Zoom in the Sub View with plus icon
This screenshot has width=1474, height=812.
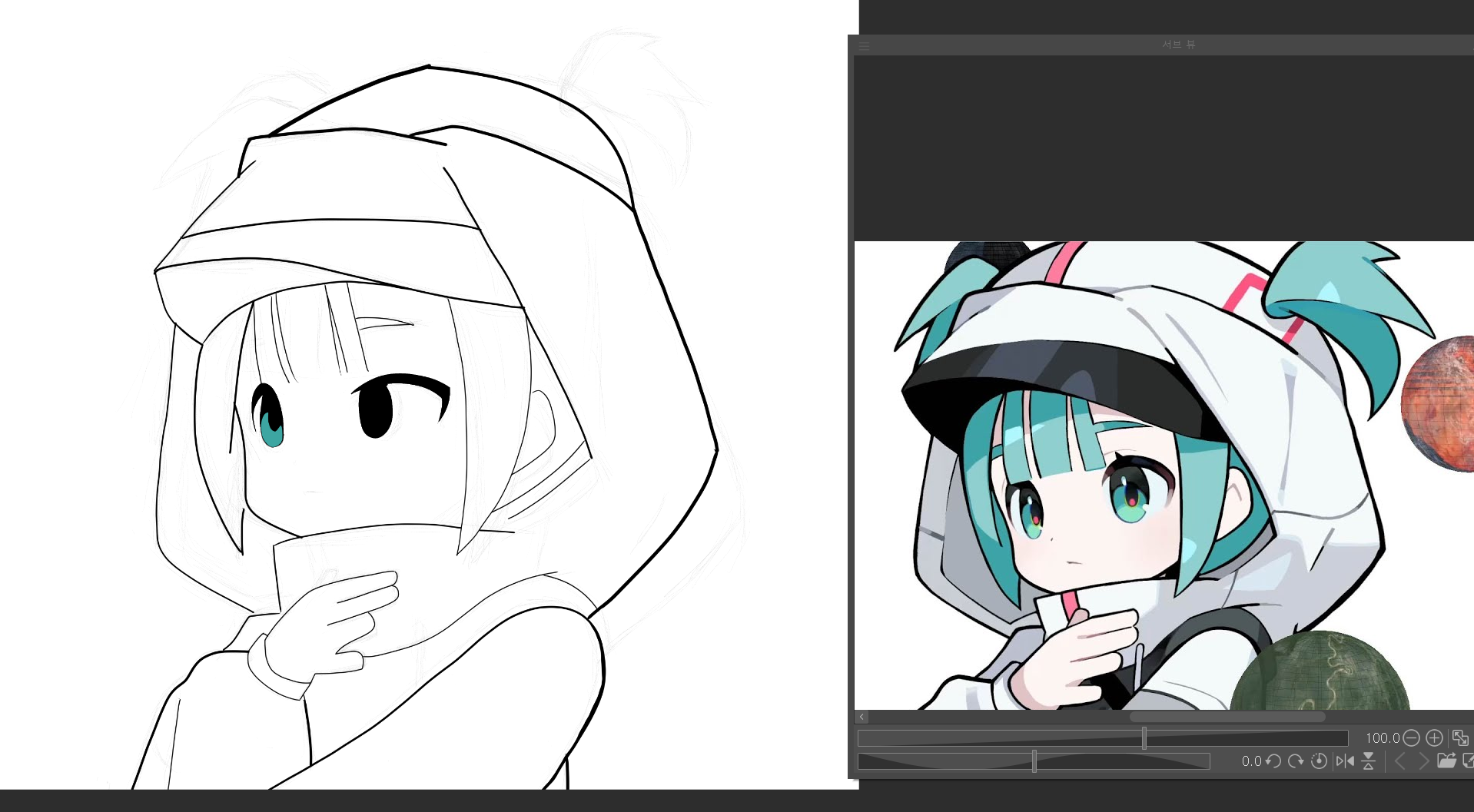point(1434,738)
